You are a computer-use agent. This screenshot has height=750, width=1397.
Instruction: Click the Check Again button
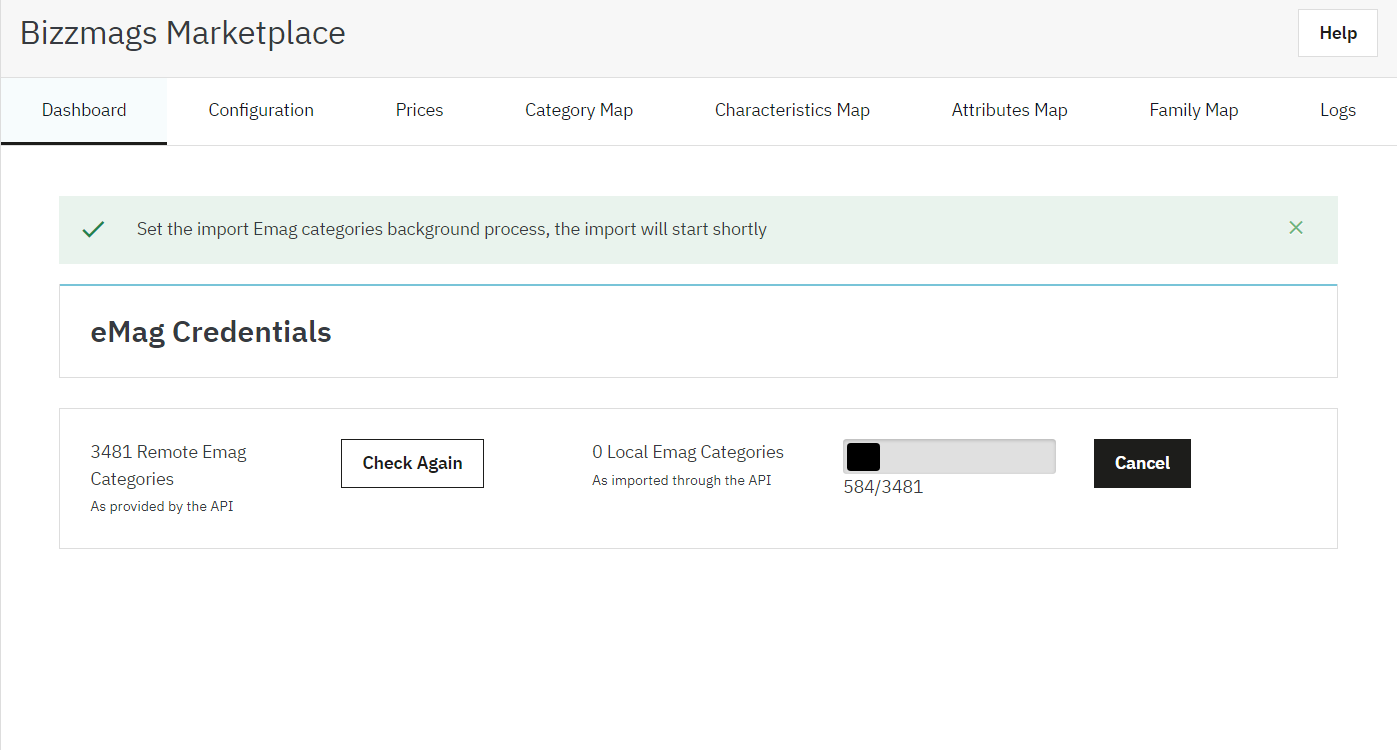412,463
